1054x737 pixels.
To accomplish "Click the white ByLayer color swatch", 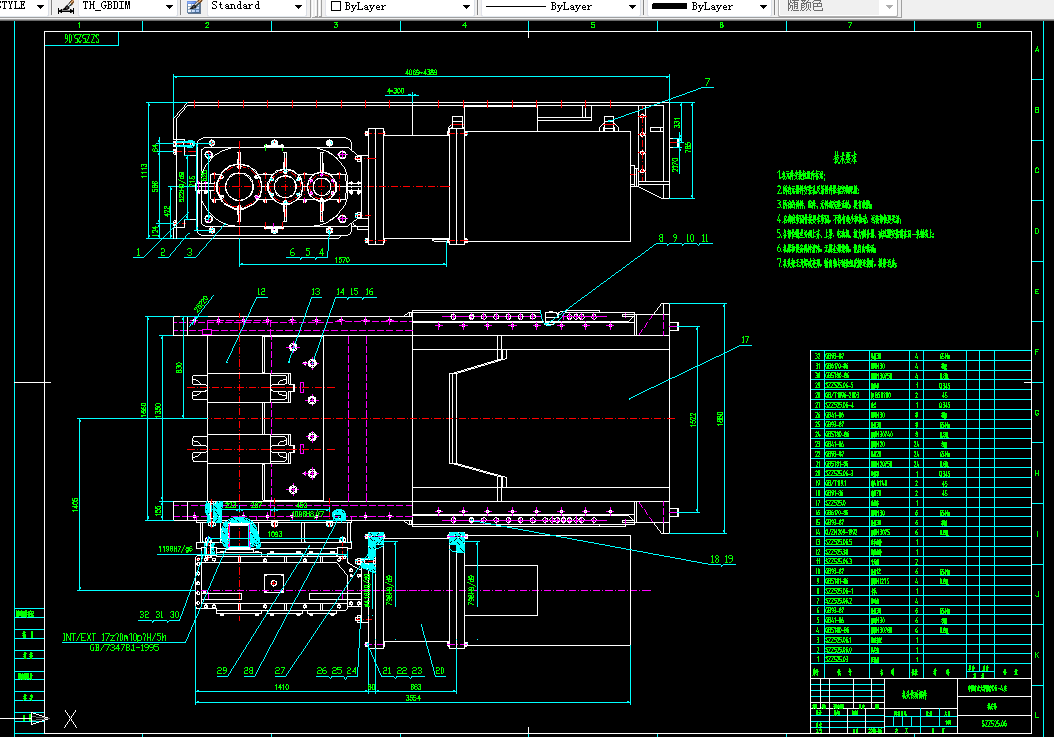I will tap(336, 7).
